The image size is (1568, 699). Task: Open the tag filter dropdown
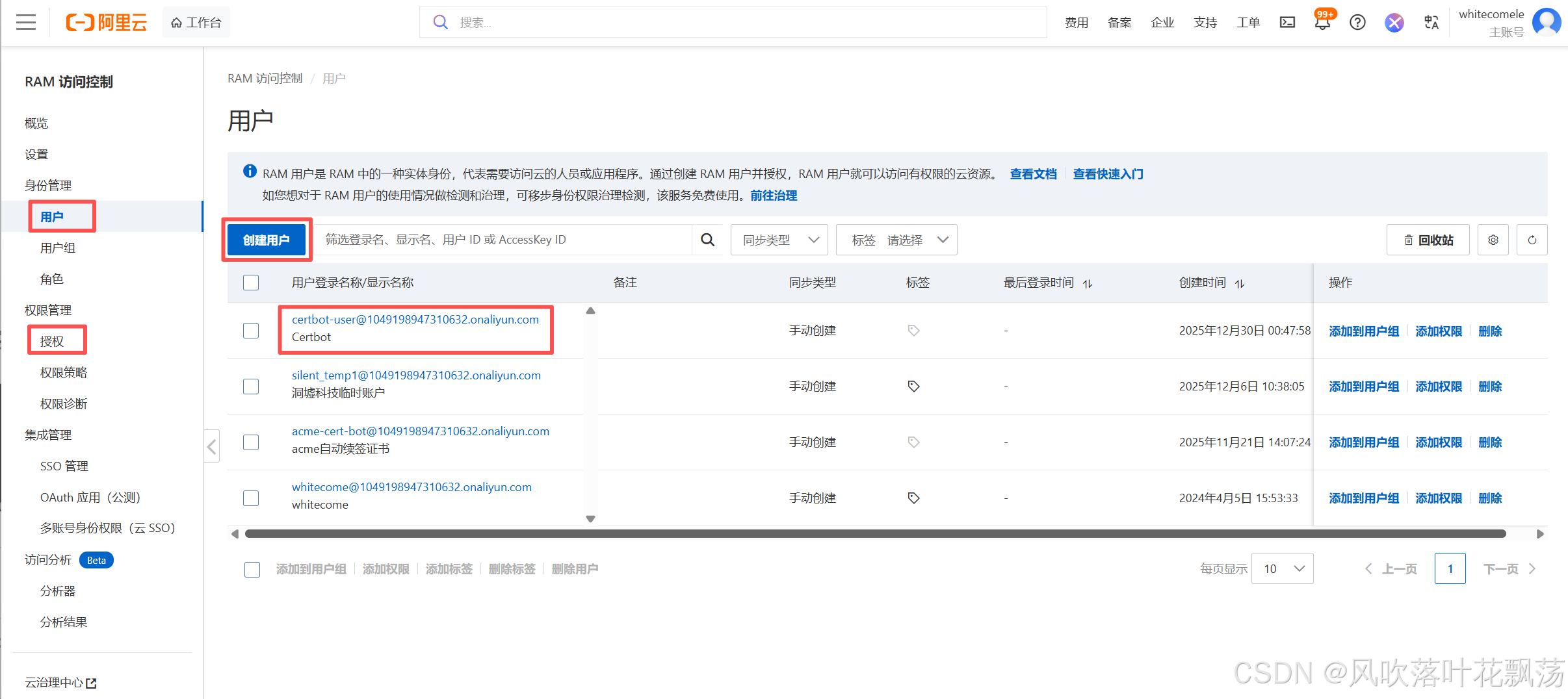tap(896, 240)
